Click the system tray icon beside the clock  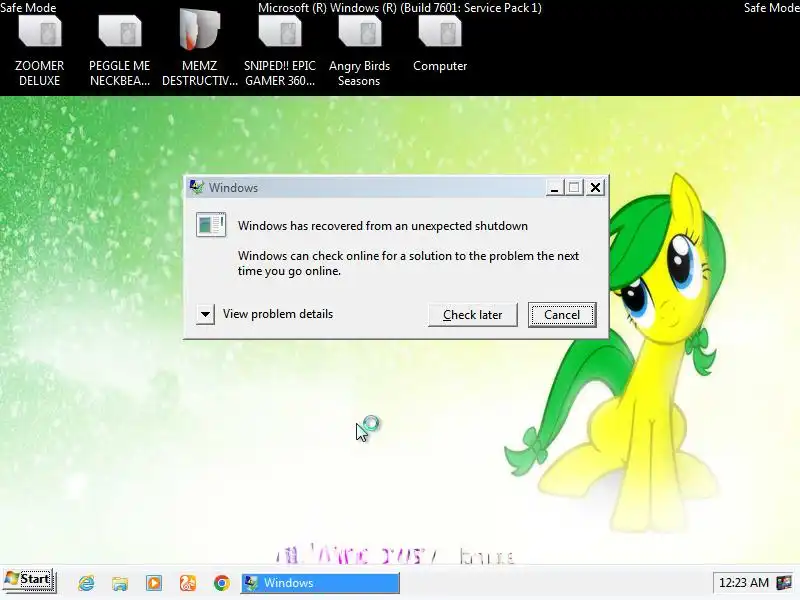(x=784, y=583)
